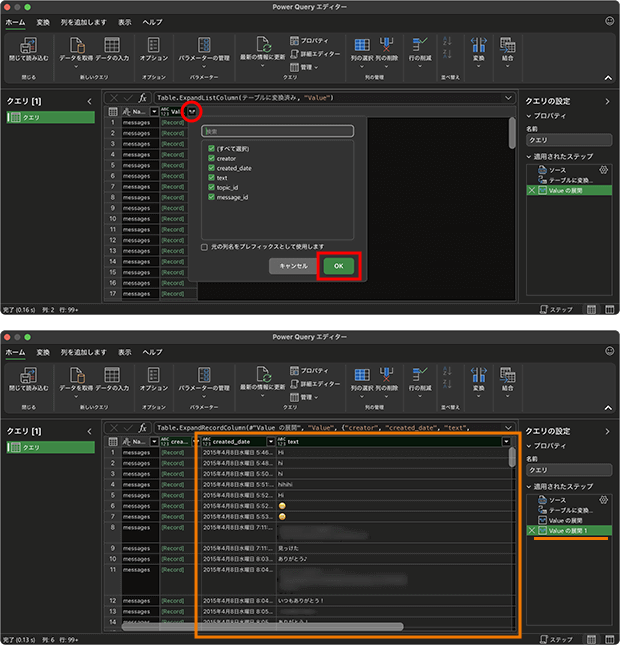Open Name column filter dropdown in top window
Viewport: 620px width, 645px height.
pos(154,111)
